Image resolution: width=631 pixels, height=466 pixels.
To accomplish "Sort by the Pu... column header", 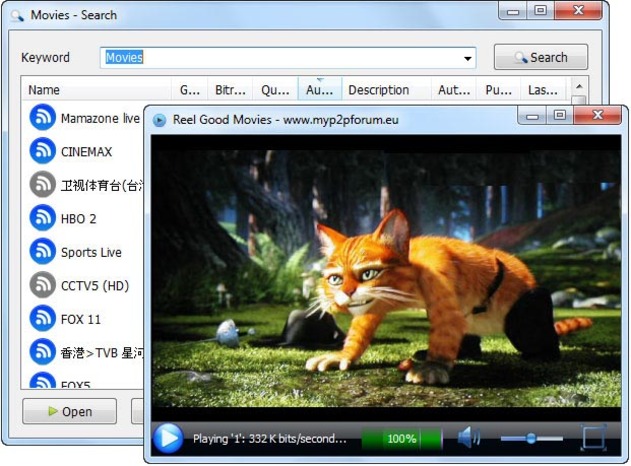I will [x=499, y=90].
